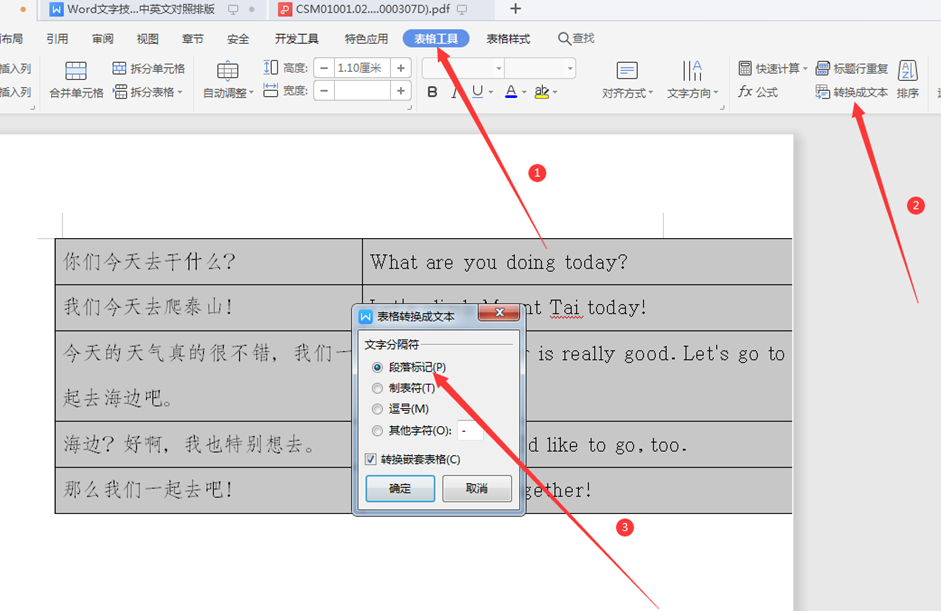This screenshot has height=611, width=941.
Task: Increase row height with plus button
Action: pyautogui.click(x=401, y=68)
